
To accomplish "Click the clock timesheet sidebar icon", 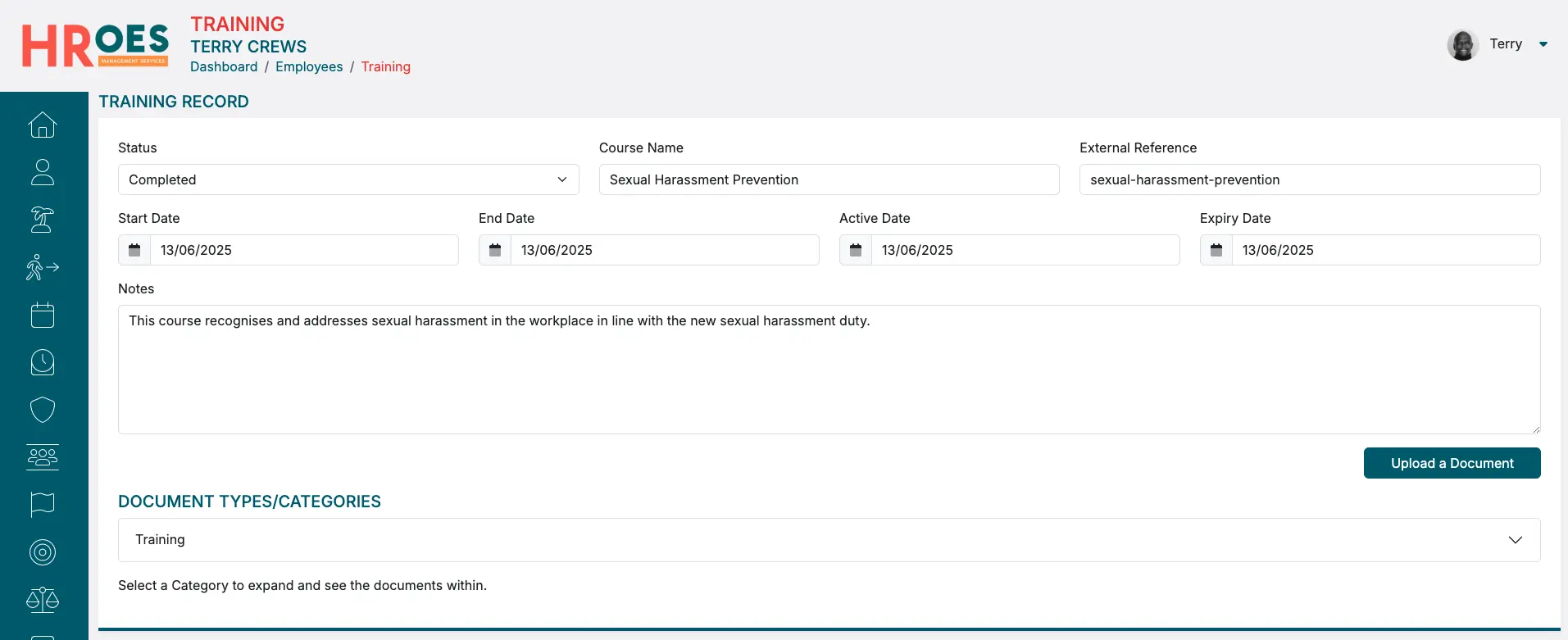I will (x=43, y=362).
